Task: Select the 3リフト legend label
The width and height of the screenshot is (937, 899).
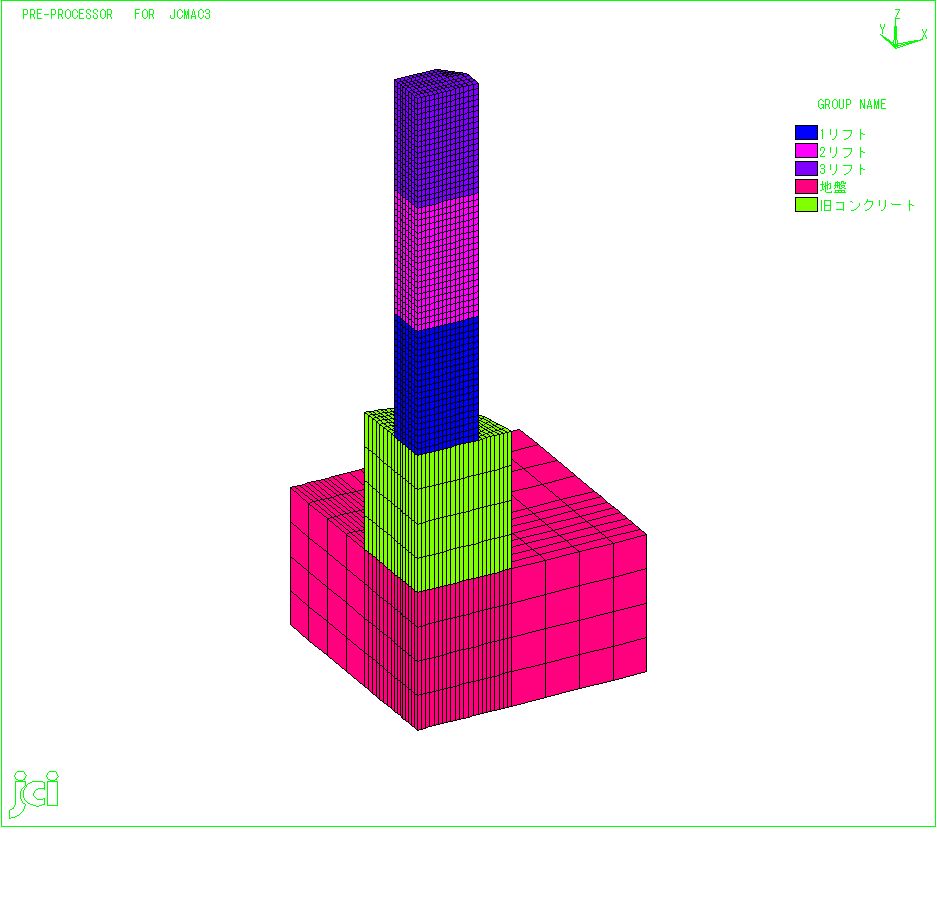Action: coord(843,169)
